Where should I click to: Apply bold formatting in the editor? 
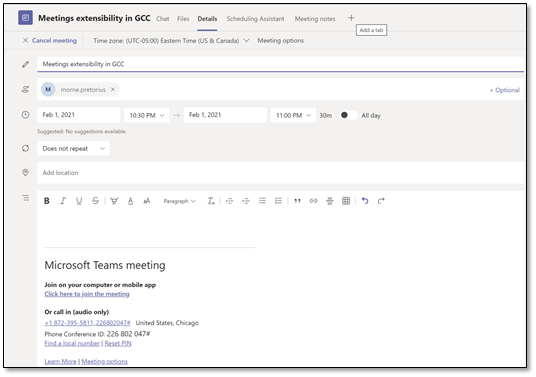point(47,201)
